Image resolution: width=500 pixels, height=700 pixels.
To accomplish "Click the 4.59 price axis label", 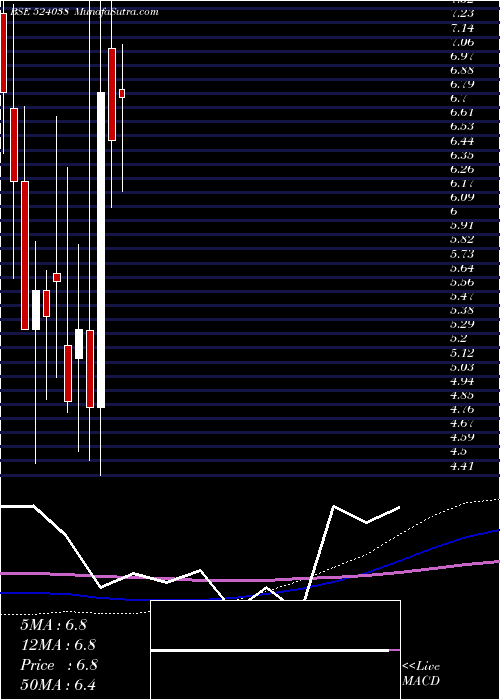I will pos(462,437).
